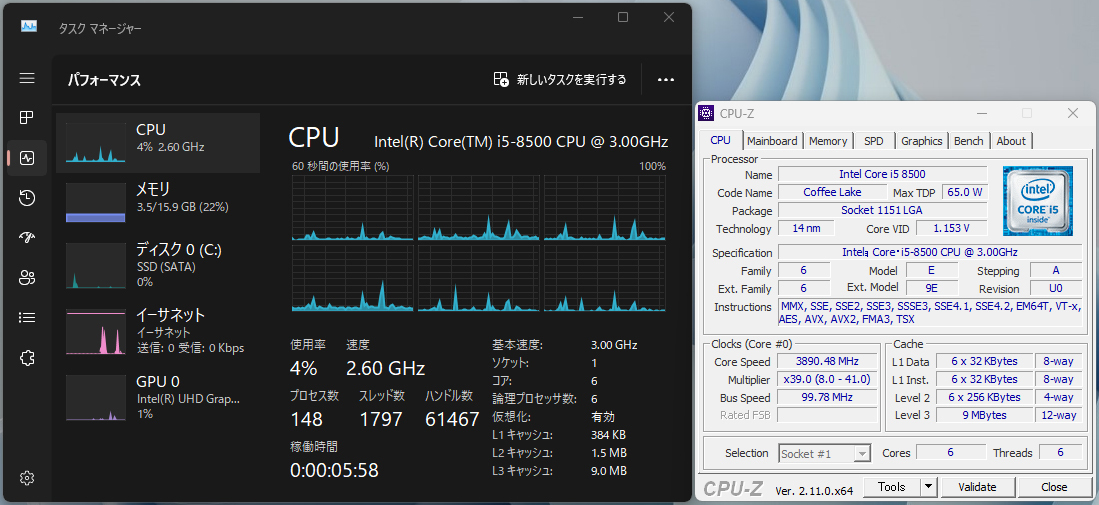The image size is (1099, 505).
Task: Switch to the Memory tab in CPU-Z
Action: click(828, 141)
